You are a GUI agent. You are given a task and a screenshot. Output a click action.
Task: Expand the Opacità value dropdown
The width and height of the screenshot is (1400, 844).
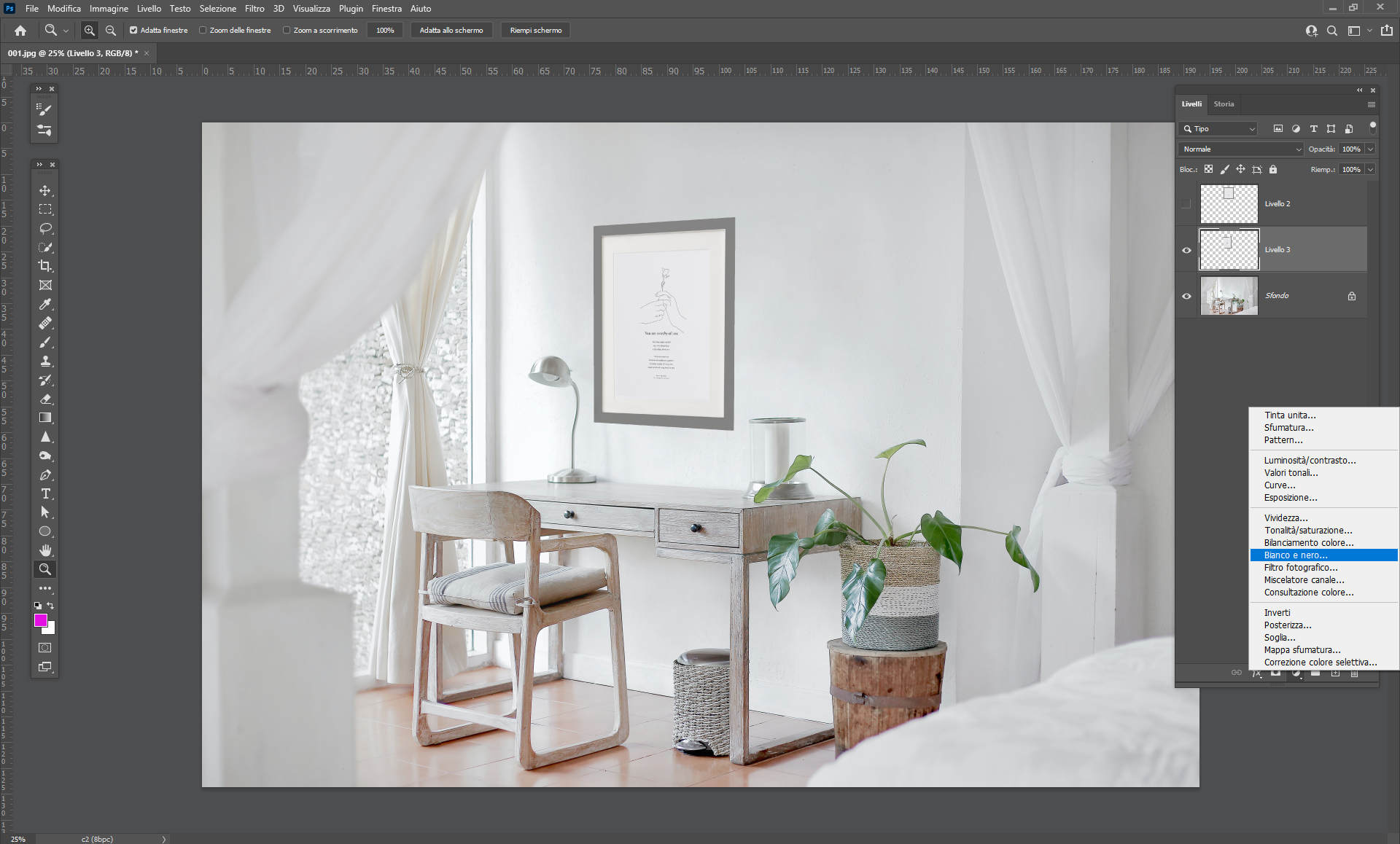[x=1370, y=149]
